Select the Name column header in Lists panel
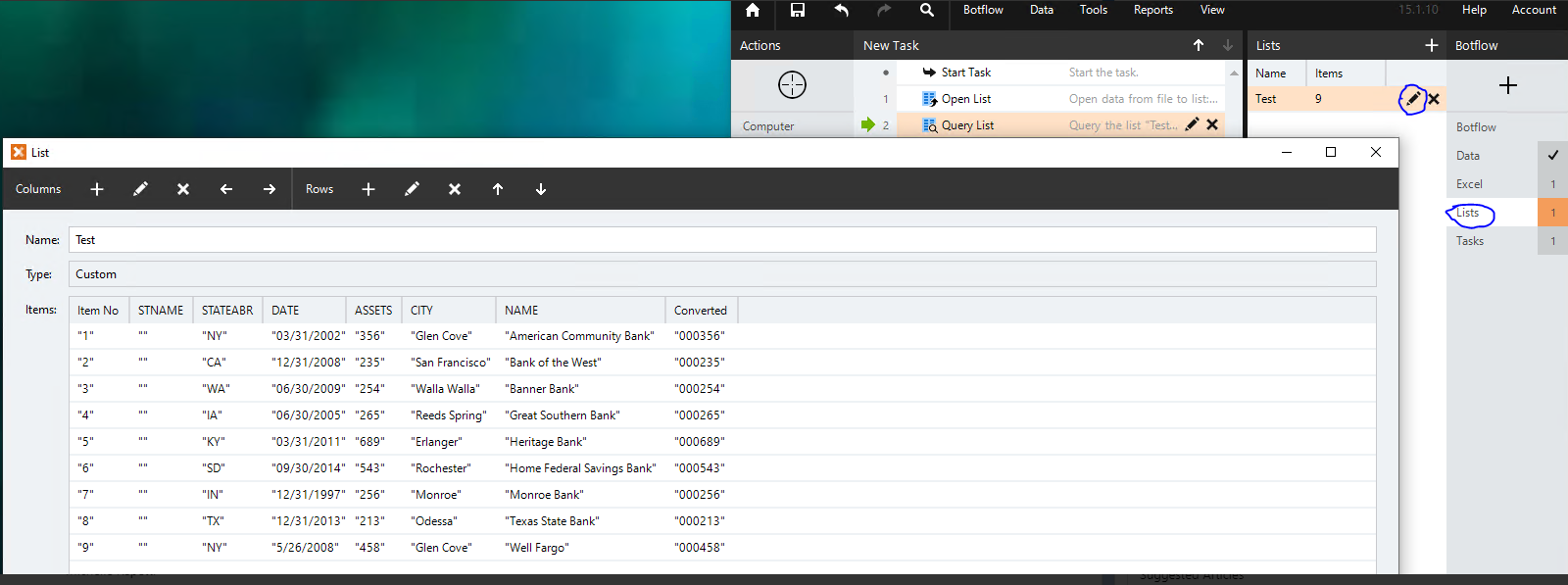 pos(1276,73)
